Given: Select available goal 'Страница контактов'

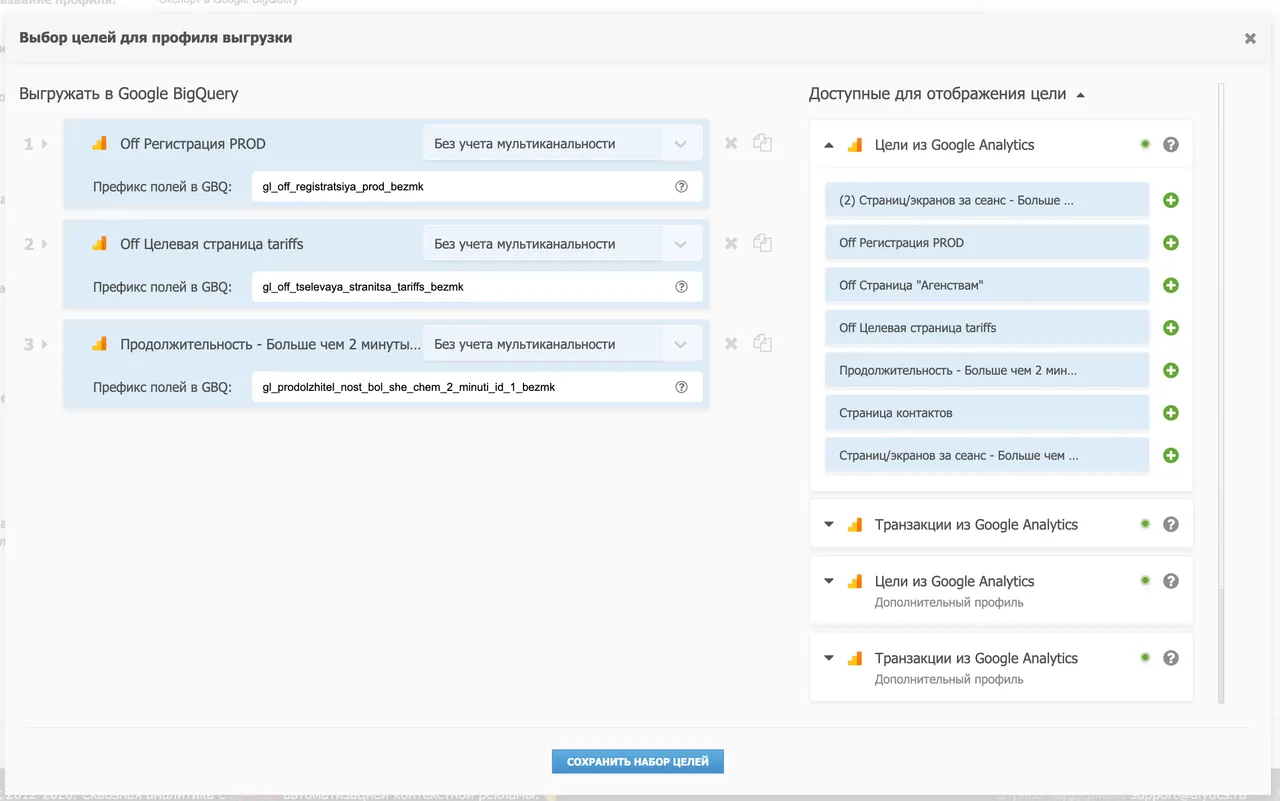Looking at the screenshot, I should 988,413.
